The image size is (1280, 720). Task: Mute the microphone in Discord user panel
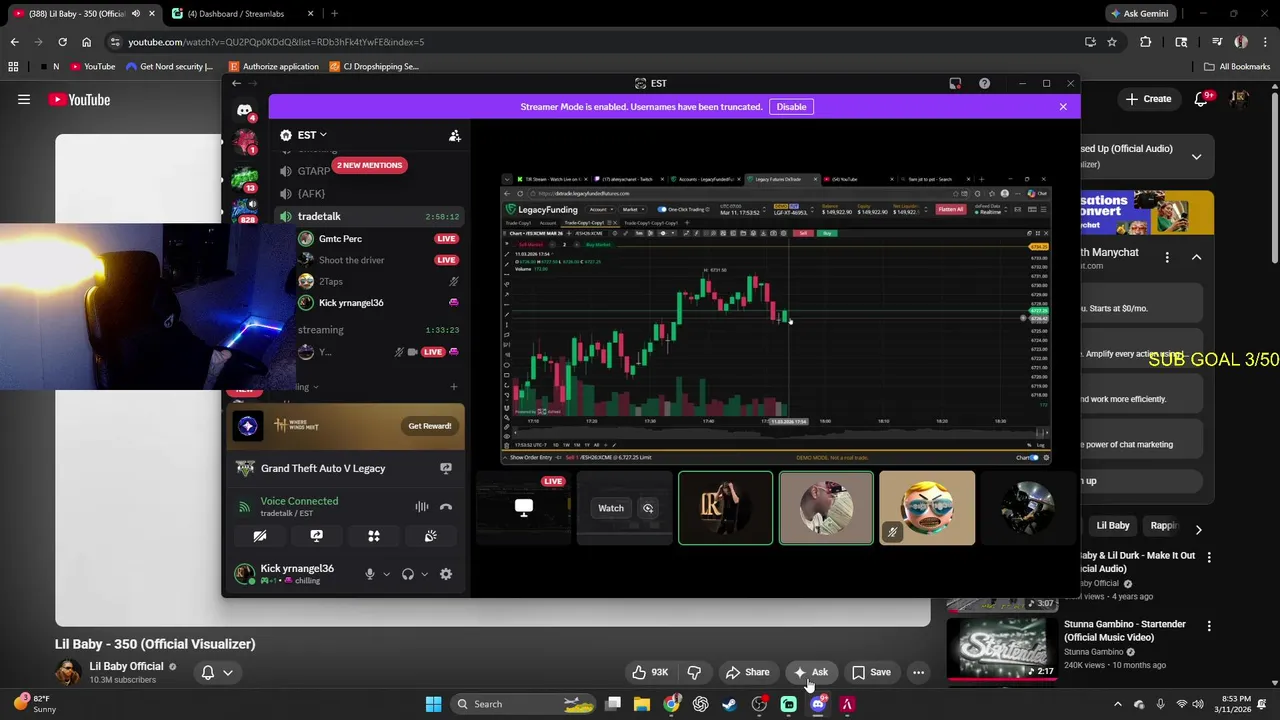pos(370,574)
